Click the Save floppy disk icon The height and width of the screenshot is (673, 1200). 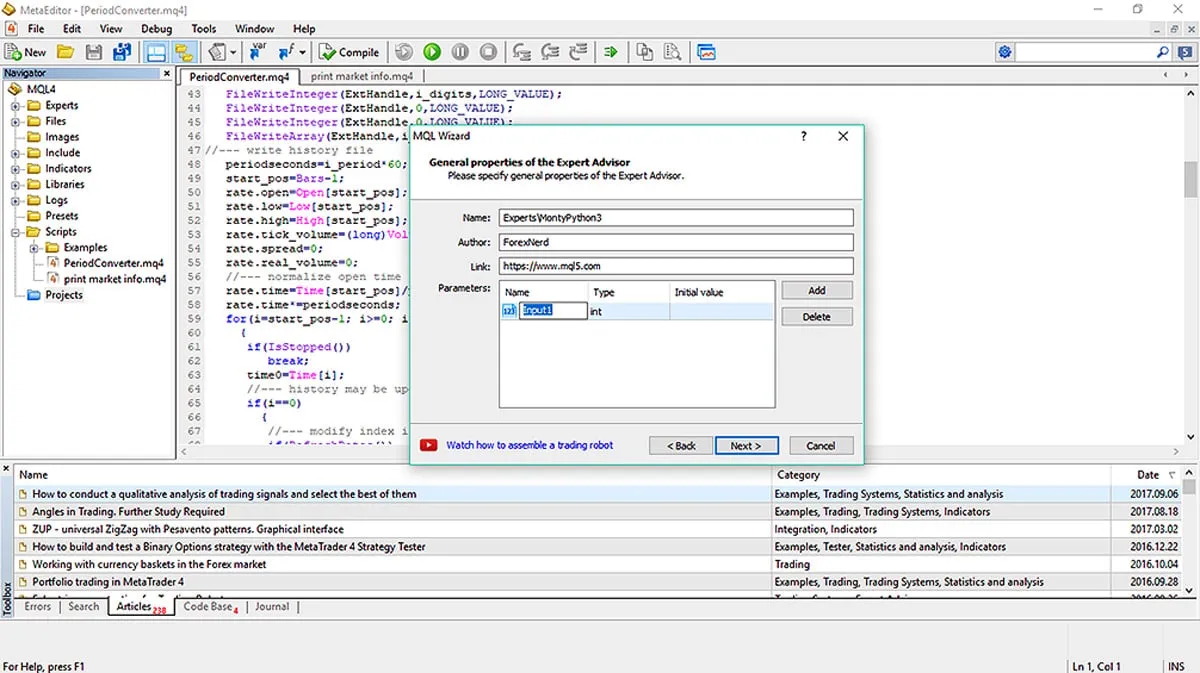[x=94, y=52]
